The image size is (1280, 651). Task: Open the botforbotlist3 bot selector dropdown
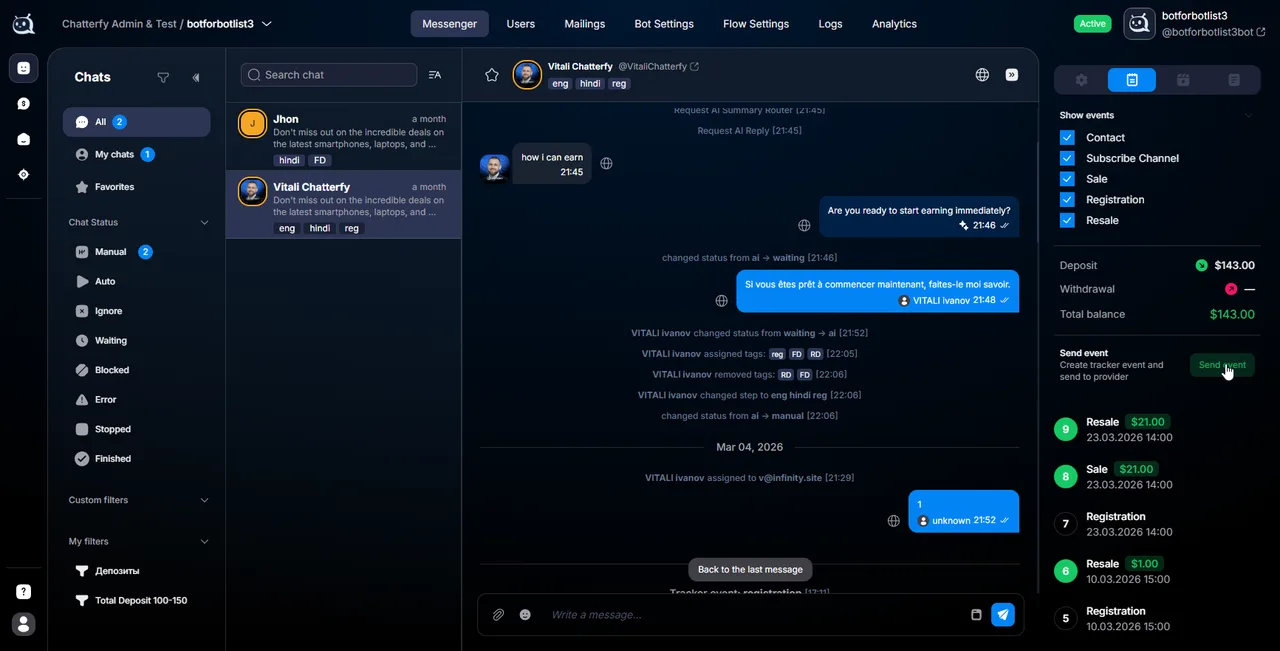point(230,24)
